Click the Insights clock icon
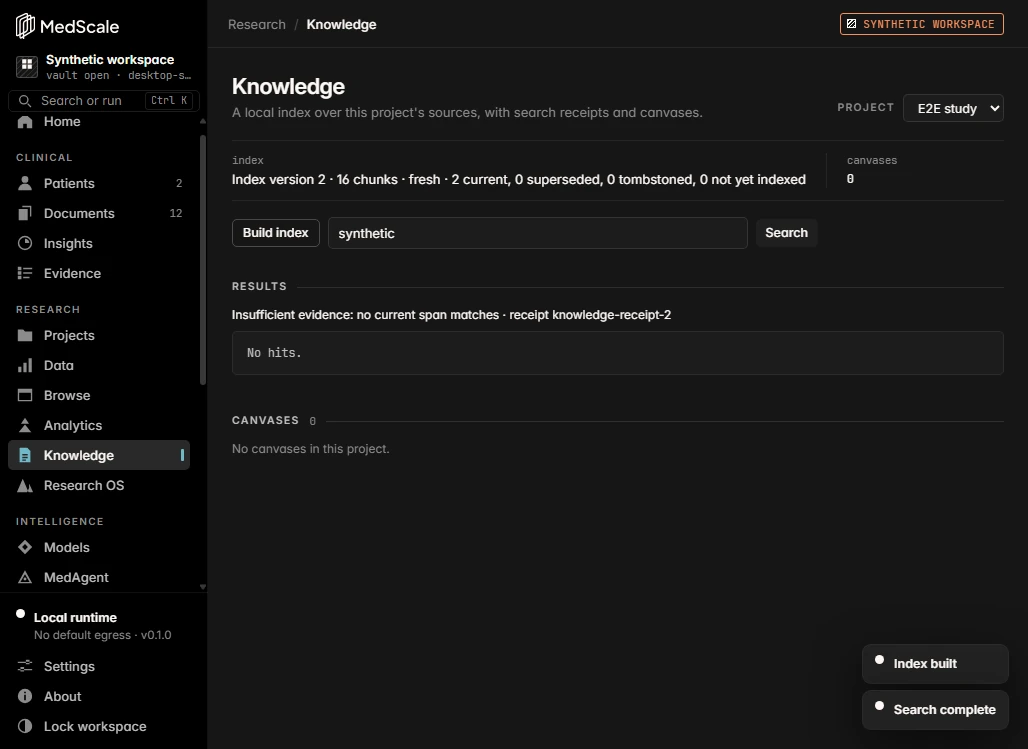Screen dimensions: 1028x749 25,243
